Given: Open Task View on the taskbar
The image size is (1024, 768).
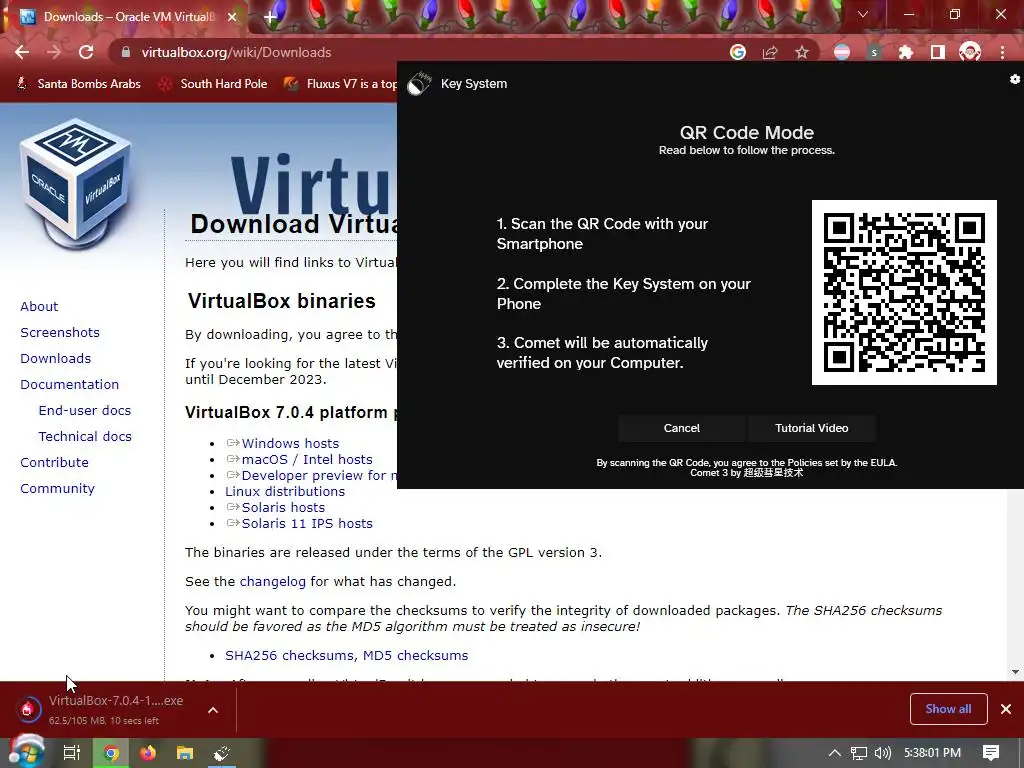Looking at the screenshot, I should tap(71, 753).
